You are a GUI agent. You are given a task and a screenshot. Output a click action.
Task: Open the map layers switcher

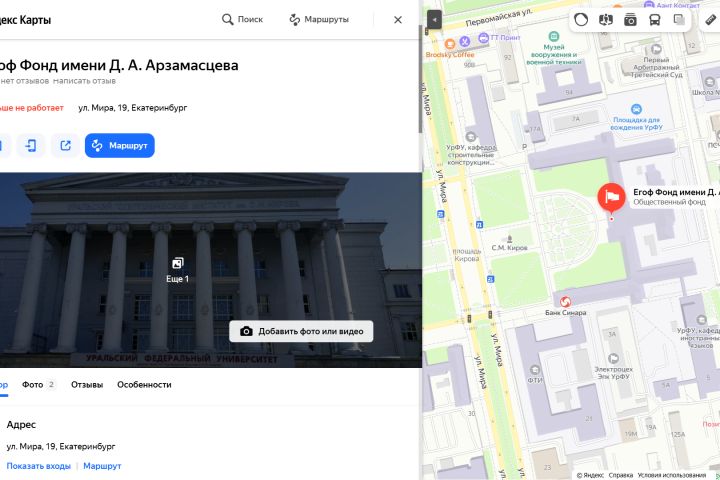pos(679,20)
